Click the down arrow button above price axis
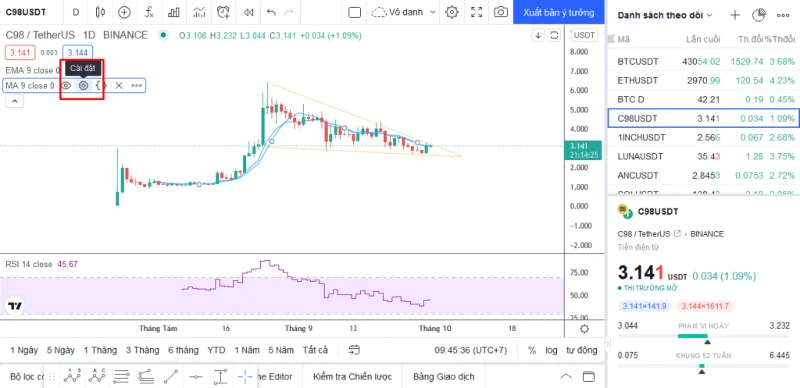This screenshot has height=388, width=800. coord(538,35)
